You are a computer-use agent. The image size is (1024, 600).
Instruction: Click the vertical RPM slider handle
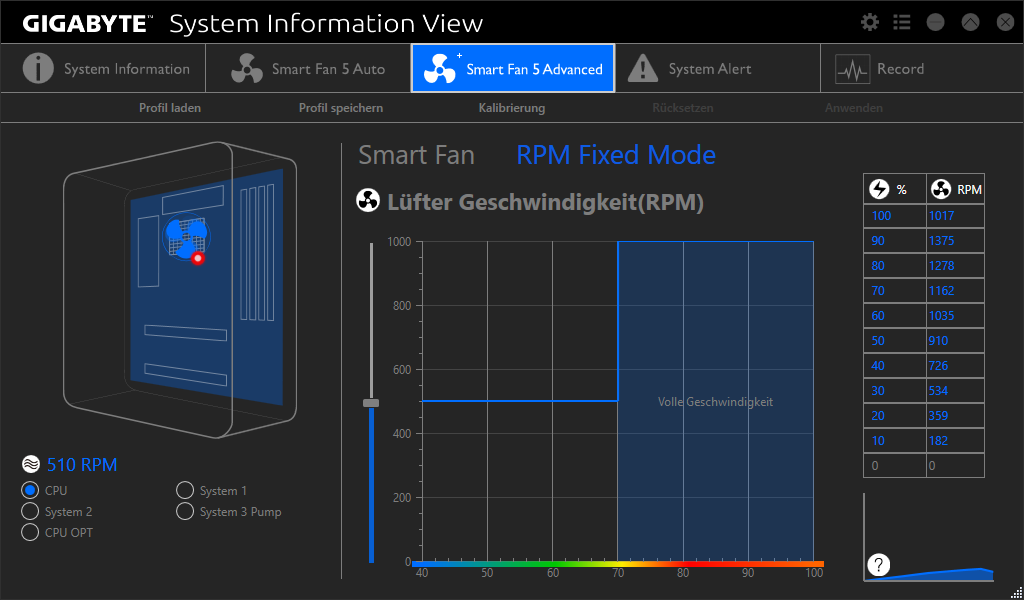coord(371,403)
